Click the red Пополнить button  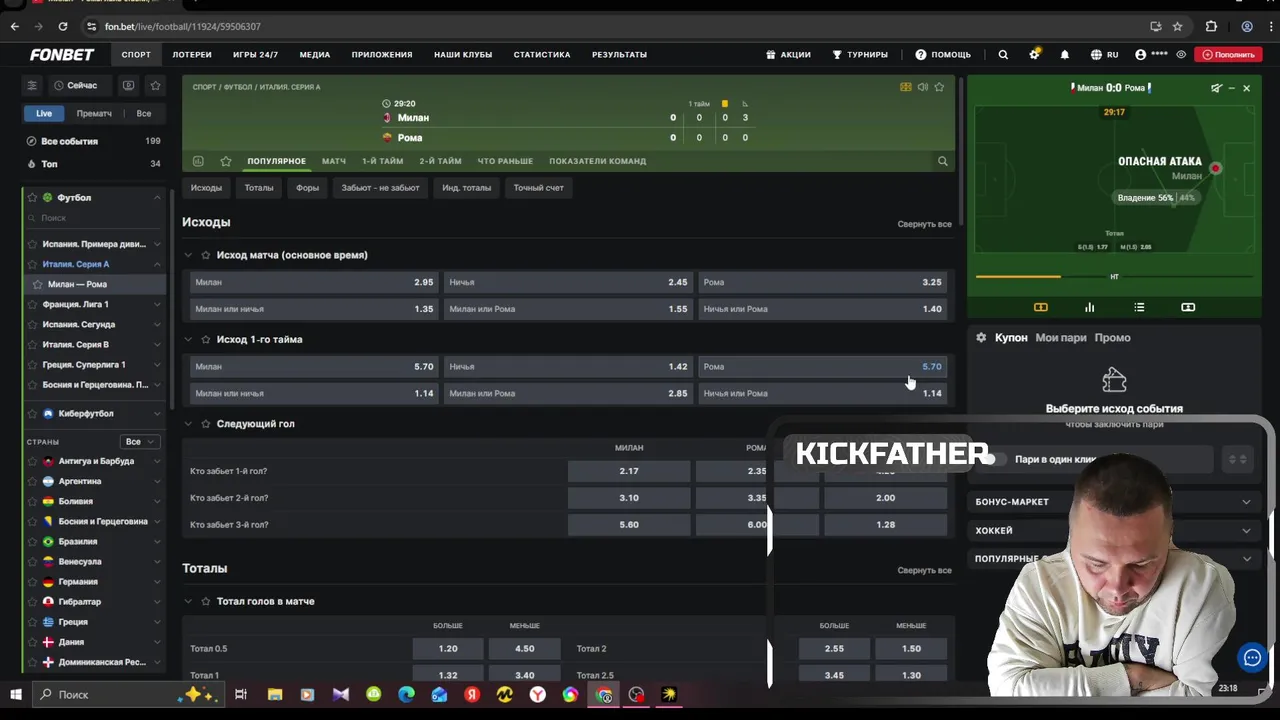[1229, 55]
